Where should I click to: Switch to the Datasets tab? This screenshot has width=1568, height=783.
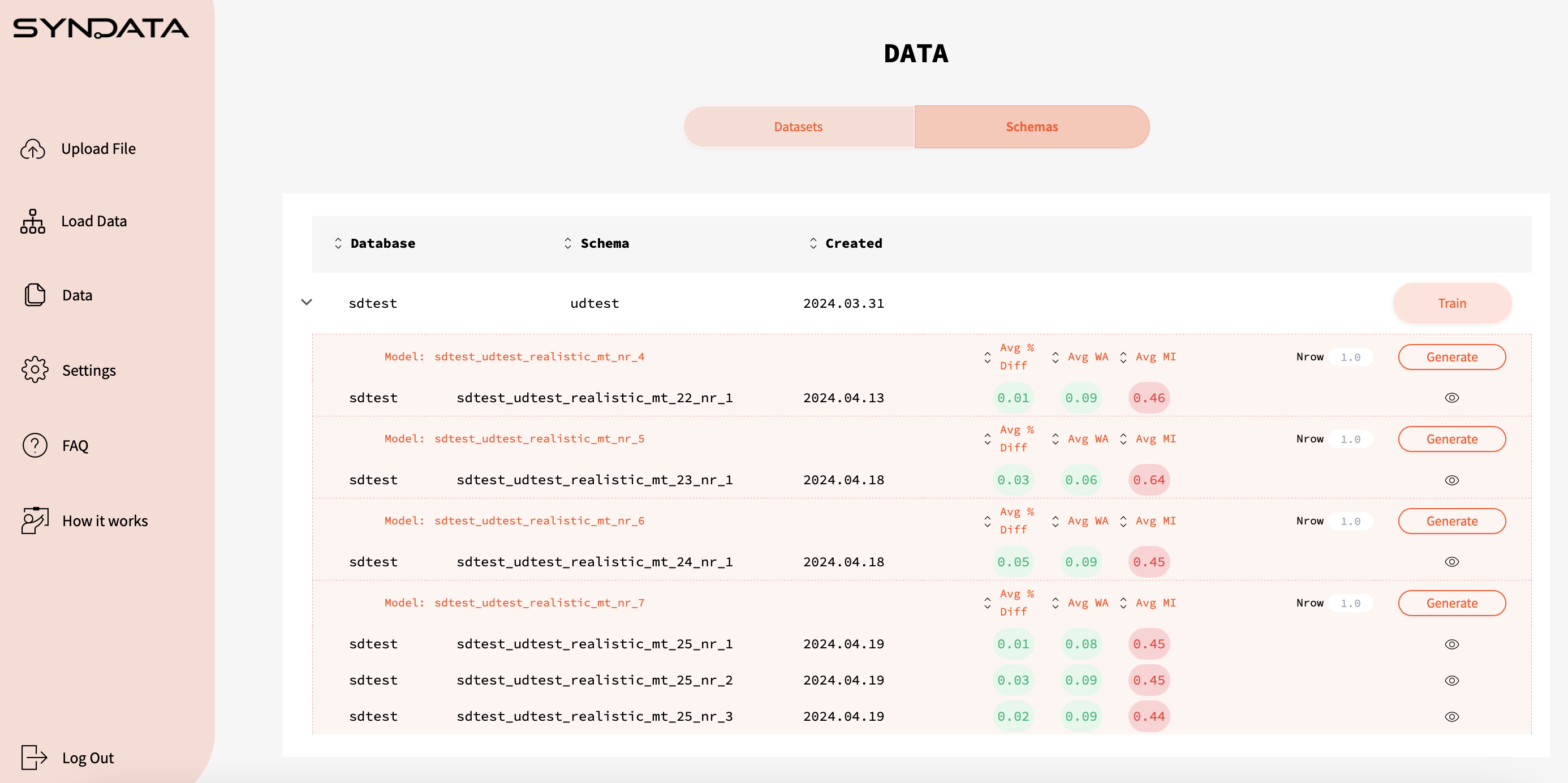(x=798, y=127)
